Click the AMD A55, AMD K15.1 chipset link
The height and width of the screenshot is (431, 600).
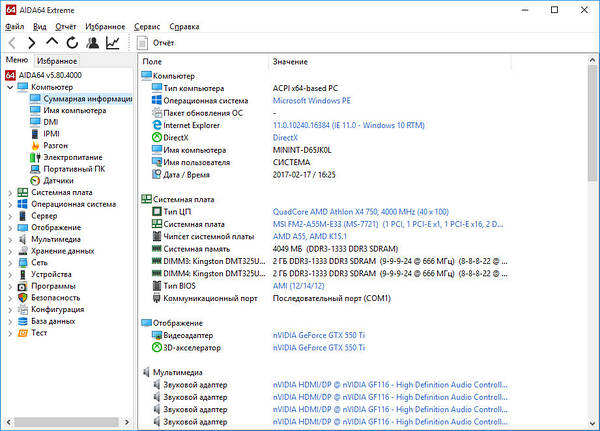click(x=310, y=237)
